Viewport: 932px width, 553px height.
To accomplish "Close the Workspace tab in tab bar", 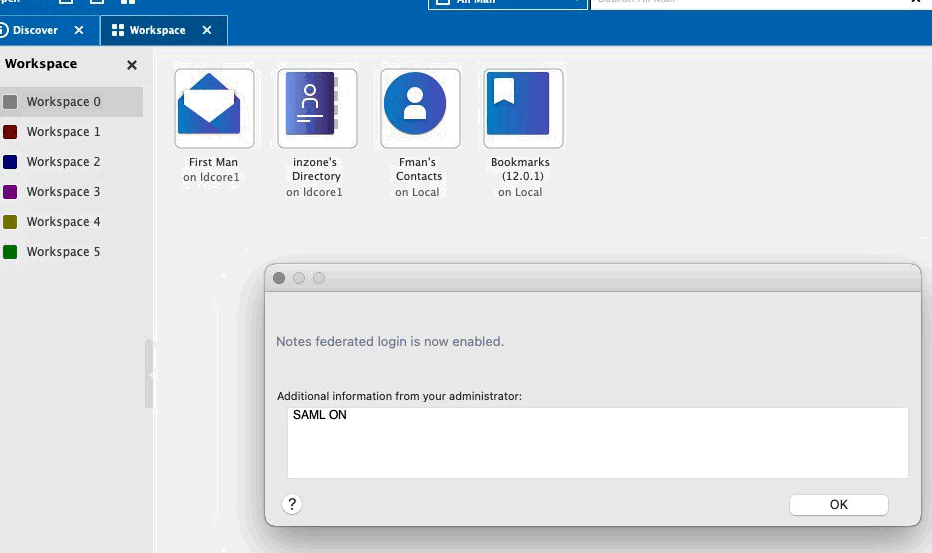I will (x=207, y=30).
